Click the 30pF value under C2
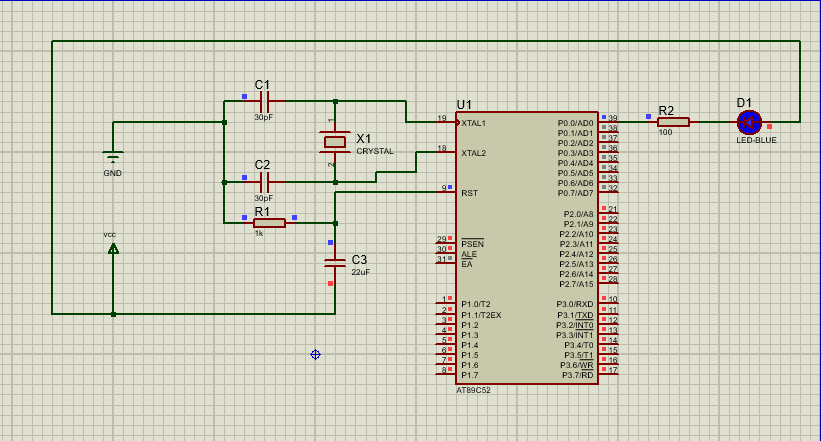Screen dimensions: 822x441 (264, 198)
